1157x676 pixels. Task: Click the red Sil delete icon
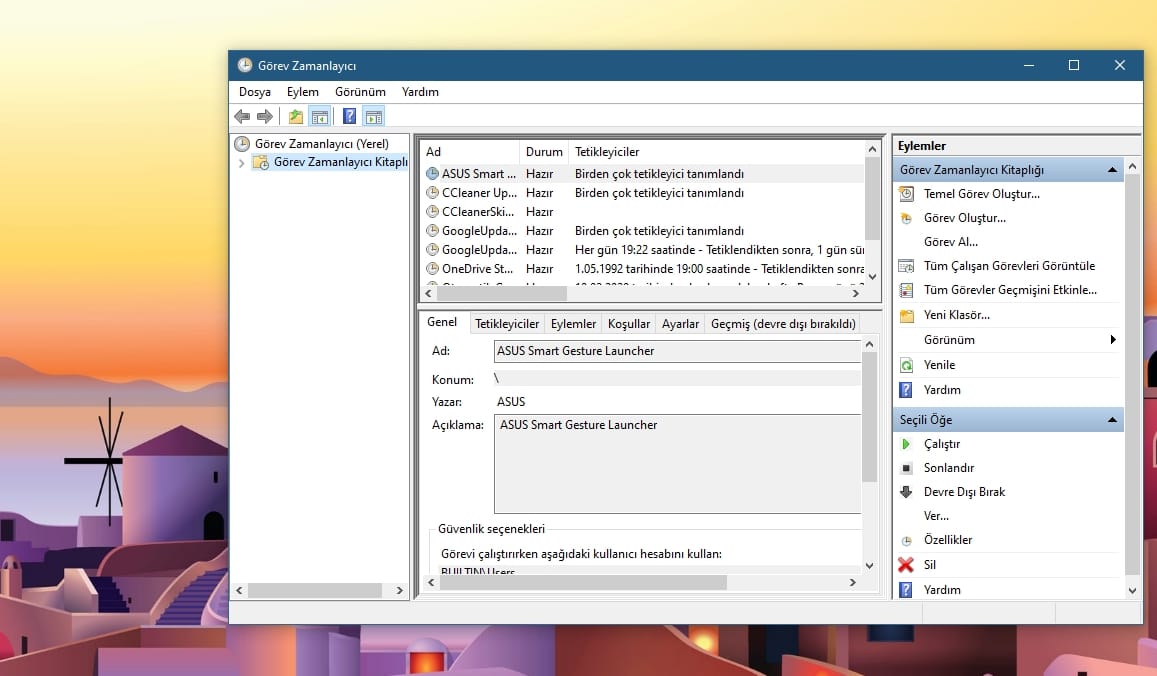(x=906, y=565)
